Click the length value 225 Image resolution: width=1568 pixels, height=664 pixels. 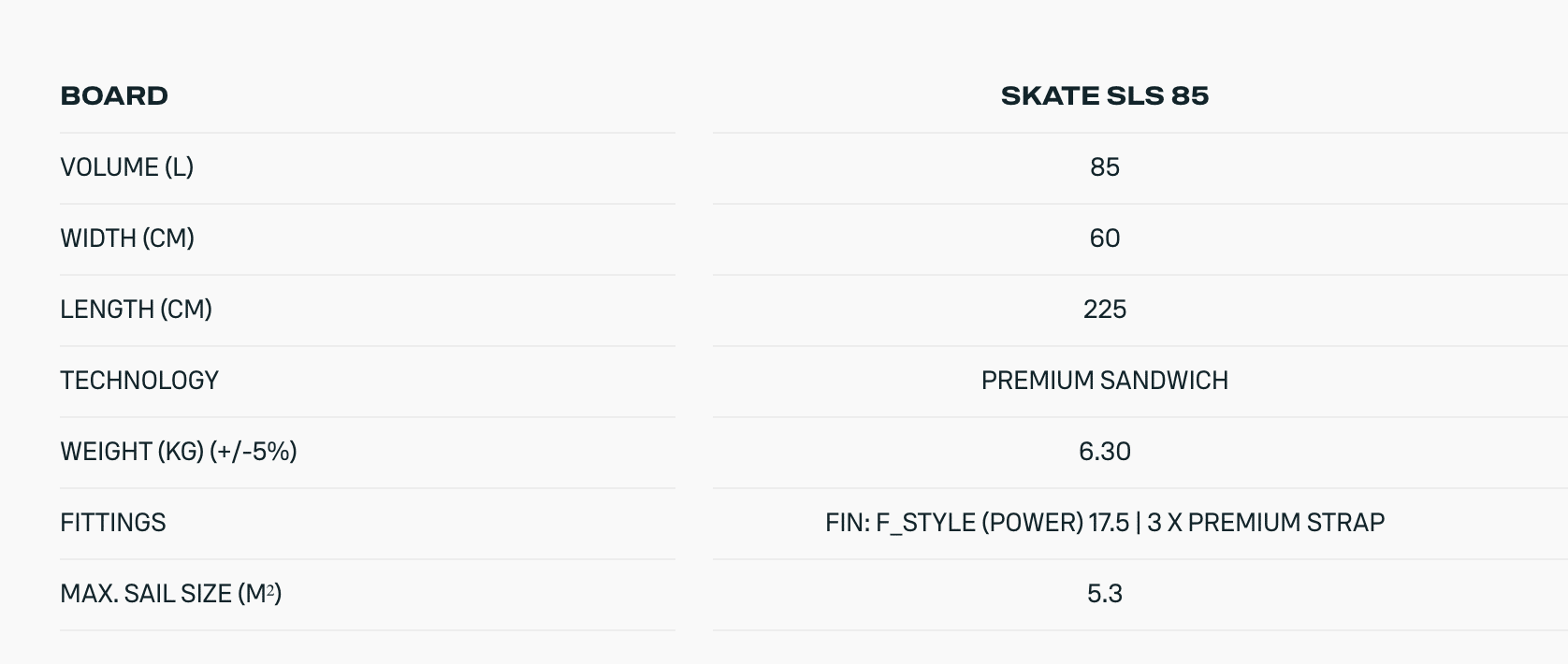(x=1104, y=310)
